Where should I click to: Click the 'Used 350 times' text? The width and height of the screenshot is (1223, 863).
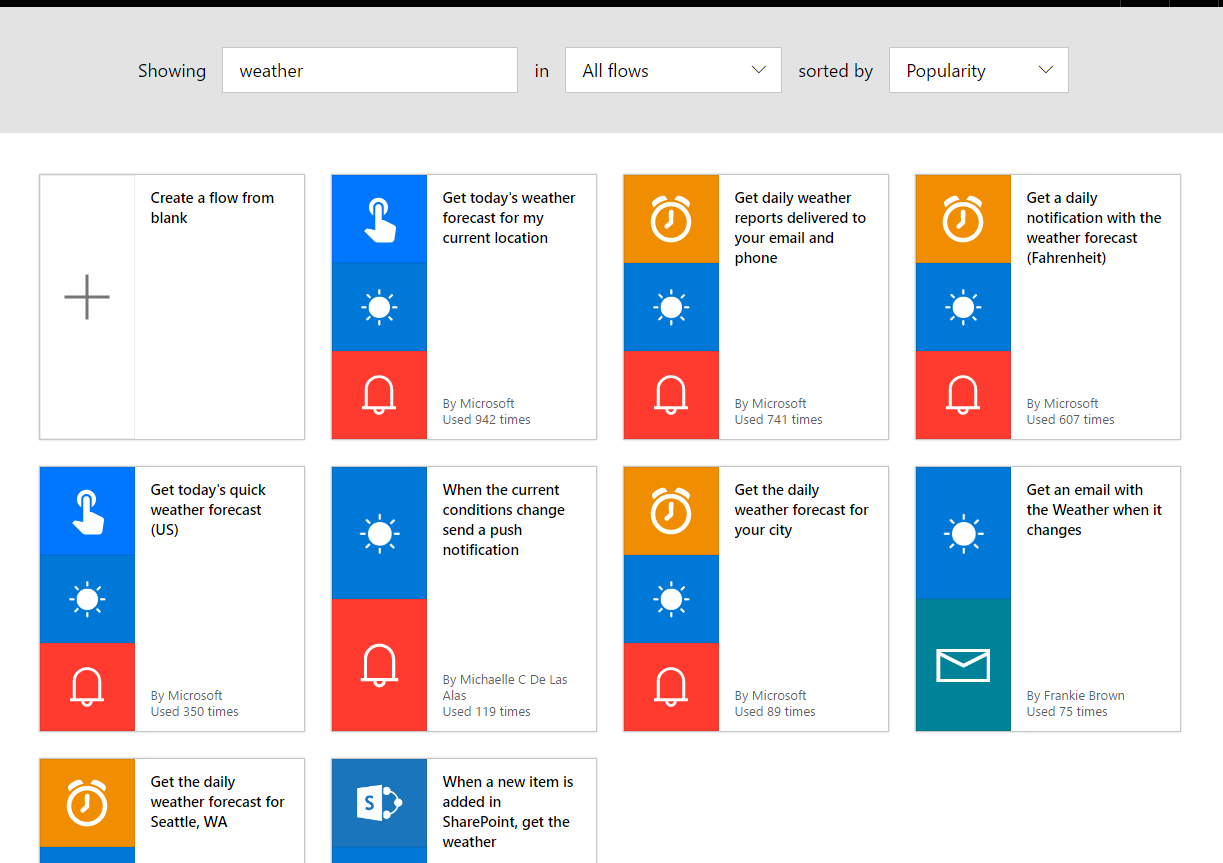point(195,712)
